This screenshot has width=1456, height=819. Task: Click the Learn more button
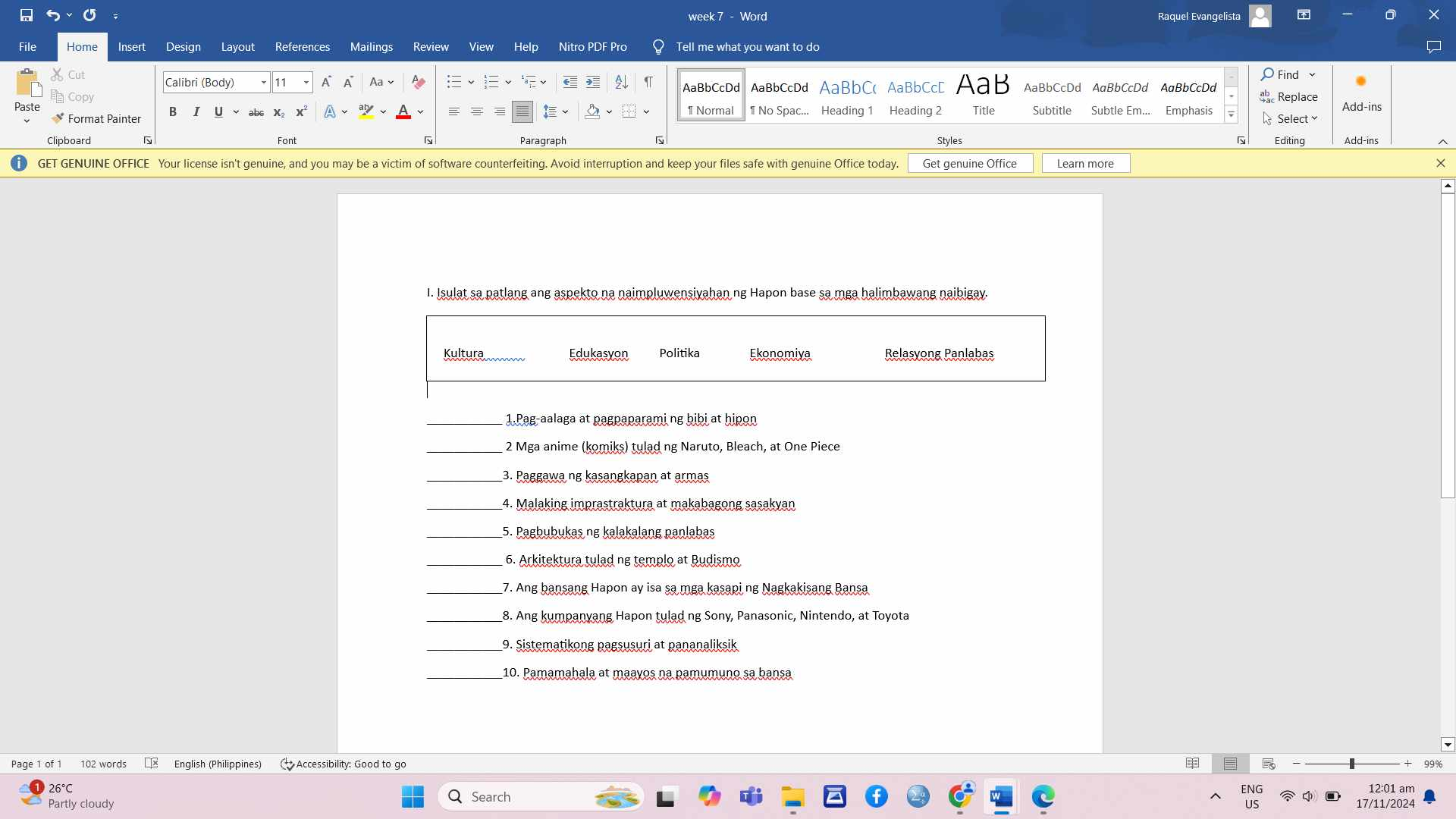pyautogui.click(x=1085, y=164)
